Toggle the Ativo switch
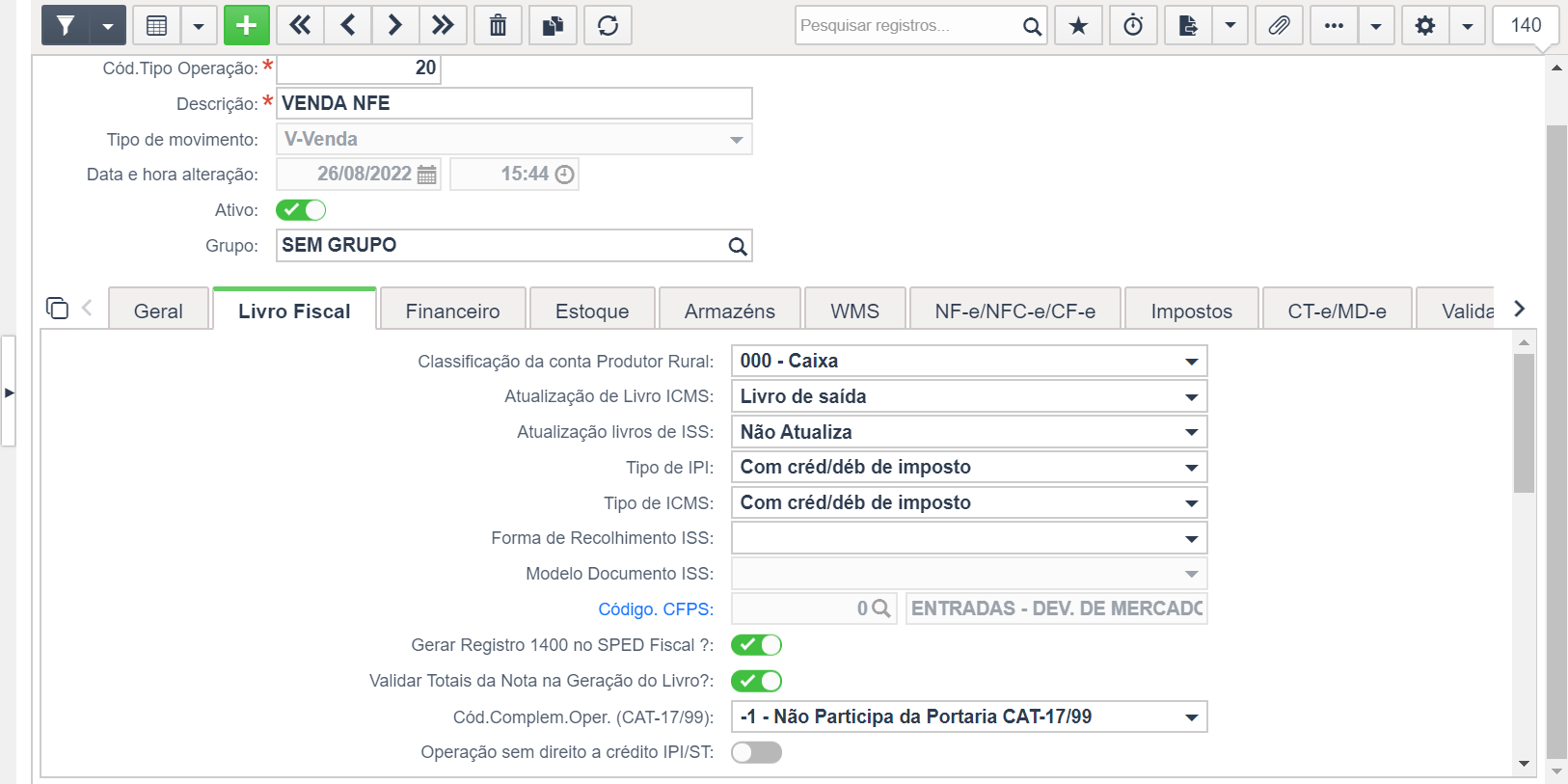This screenshot has width=1568, height=784. tap(301, 209)
